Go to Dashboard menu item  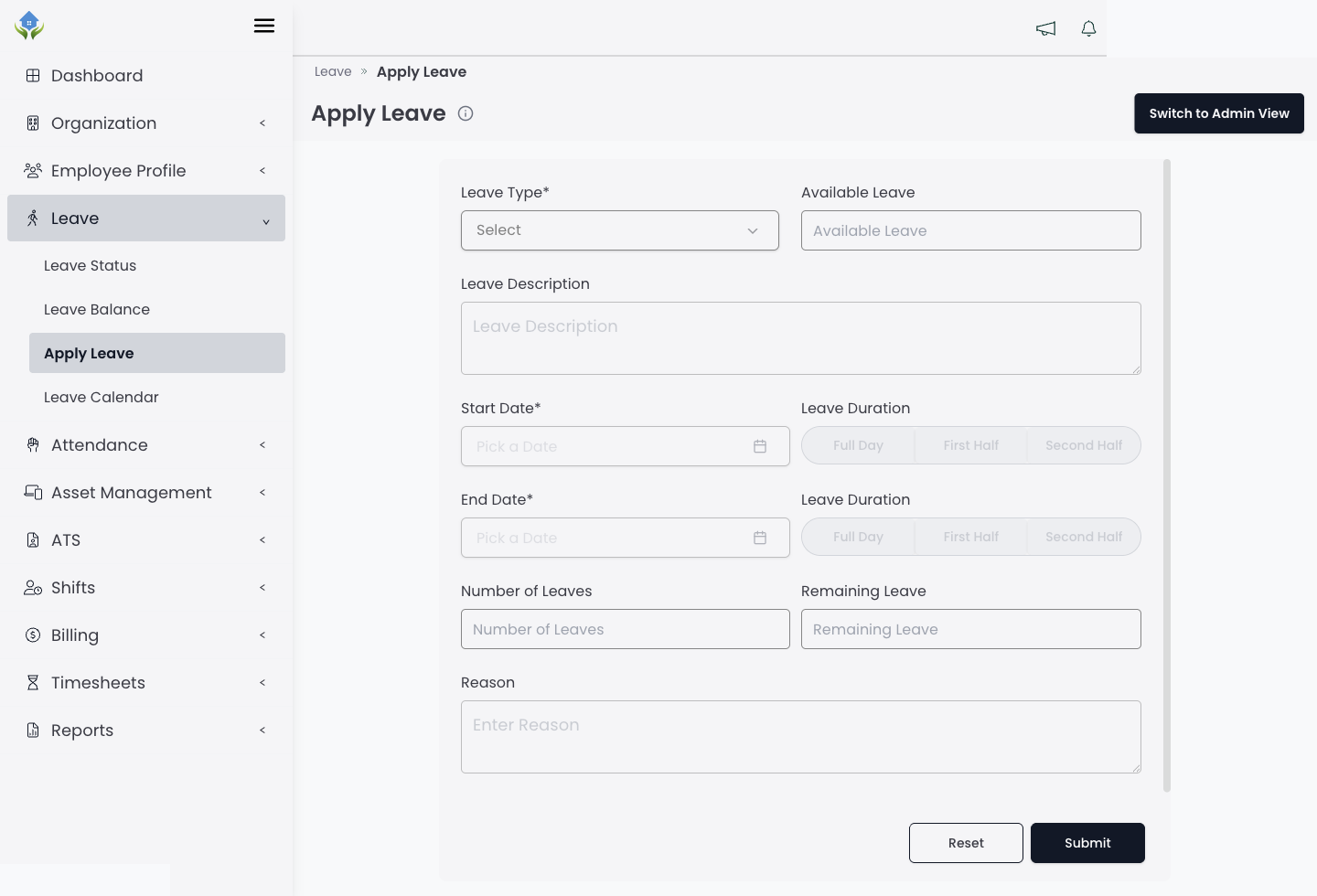(x=146, y=76)
